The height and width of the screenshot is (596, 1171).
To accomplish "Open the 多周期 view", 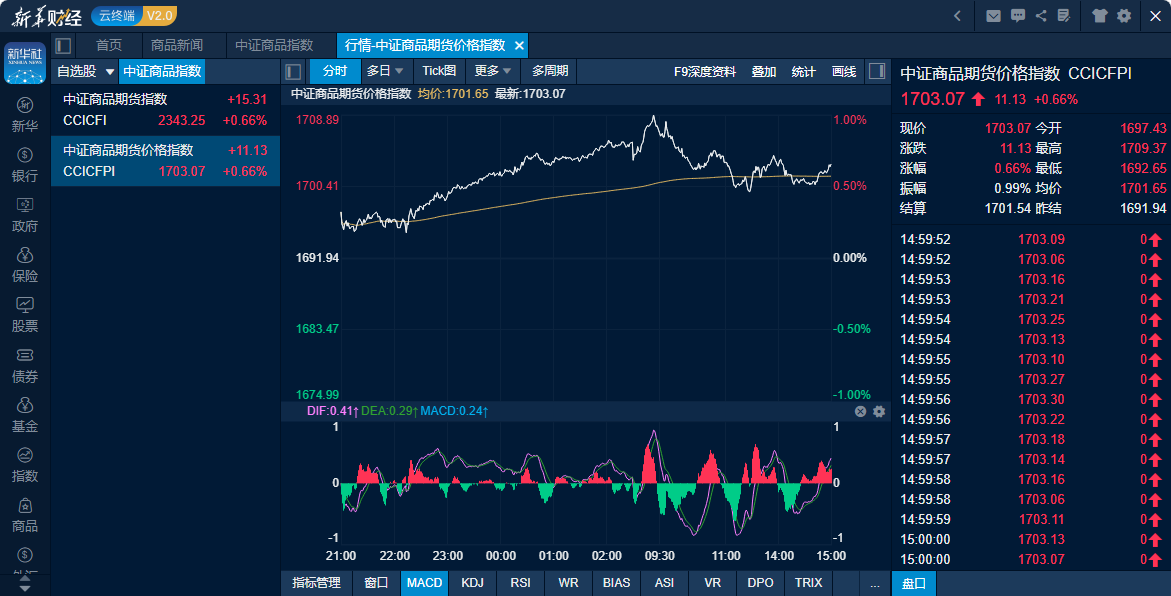I will (x=550, y=71).
